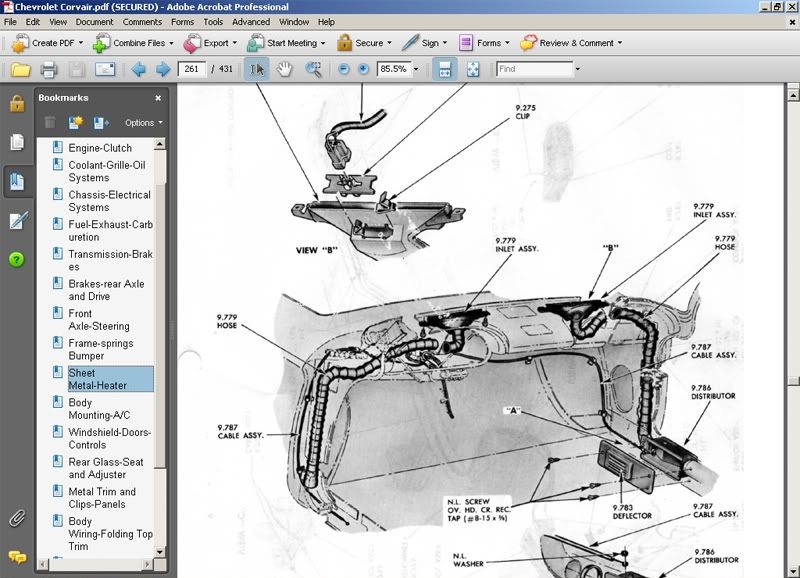The height and width of the screenshot is (578, 800).
Task: Close the Bookmarks panel
Action: click(x=158, y=98)
